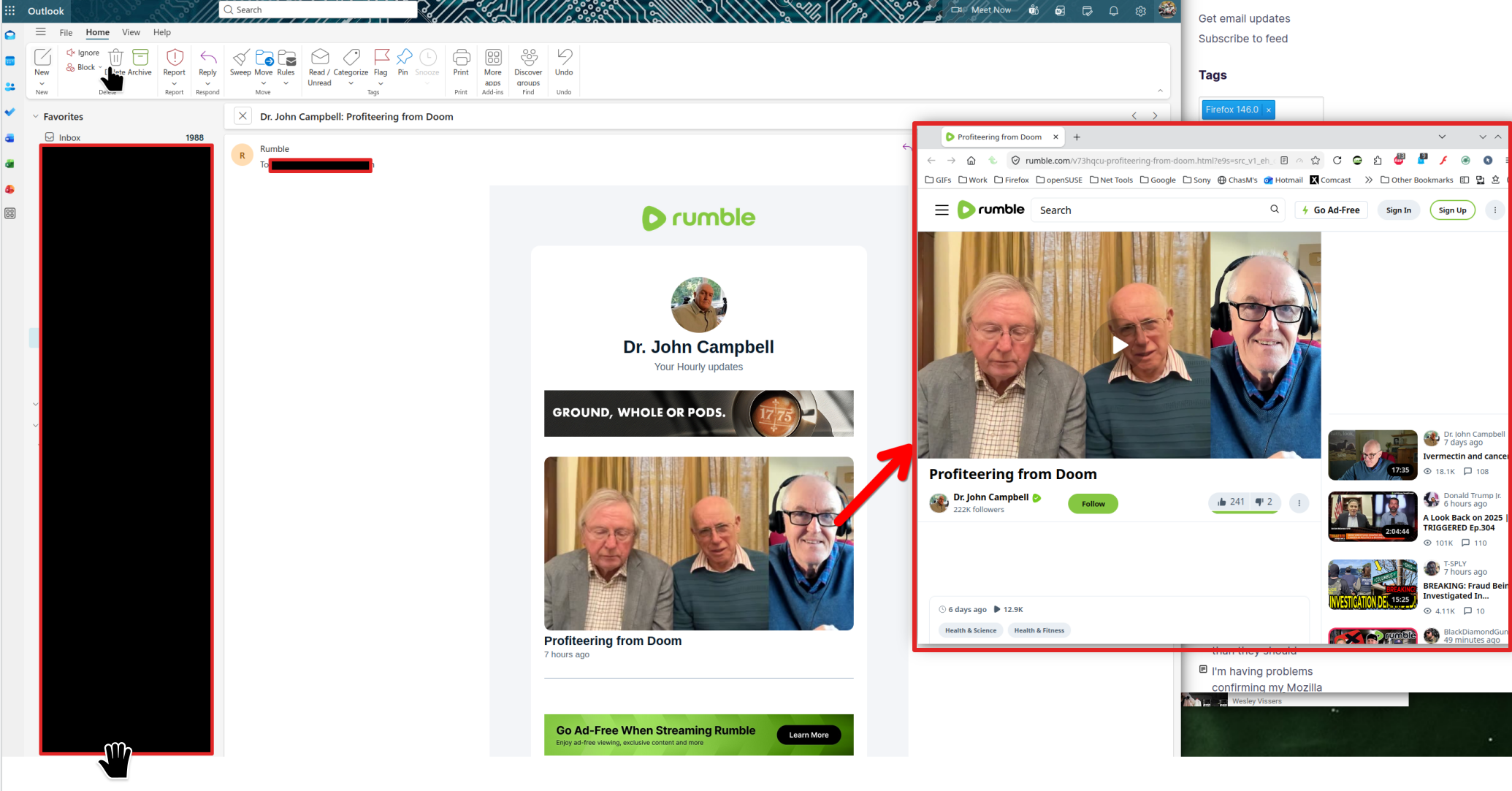
Task: Open the Discover groups icon
Action: click(x=528, y=58)
